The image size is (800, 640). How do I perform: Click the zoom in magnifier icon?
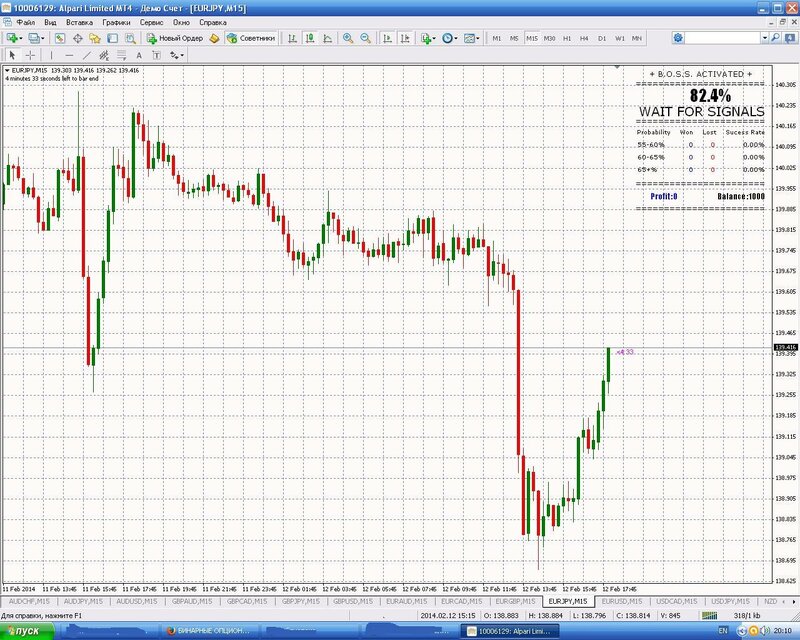[347, 38]
